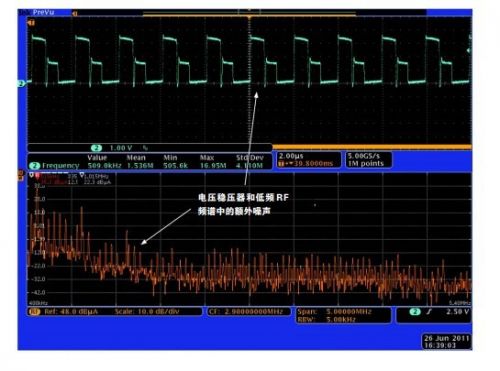Select the rising edge trigger slope icon
500x371 pixels.
tap(429, 312)
